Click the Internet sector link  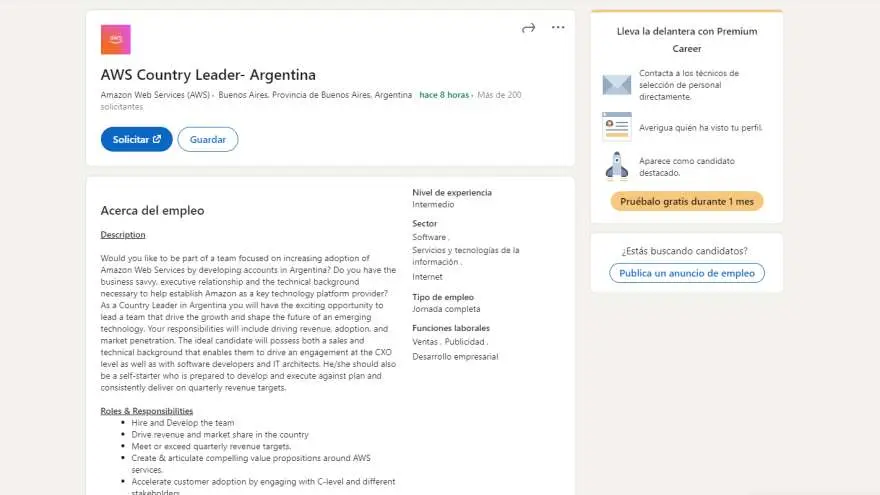pos(427,277)
